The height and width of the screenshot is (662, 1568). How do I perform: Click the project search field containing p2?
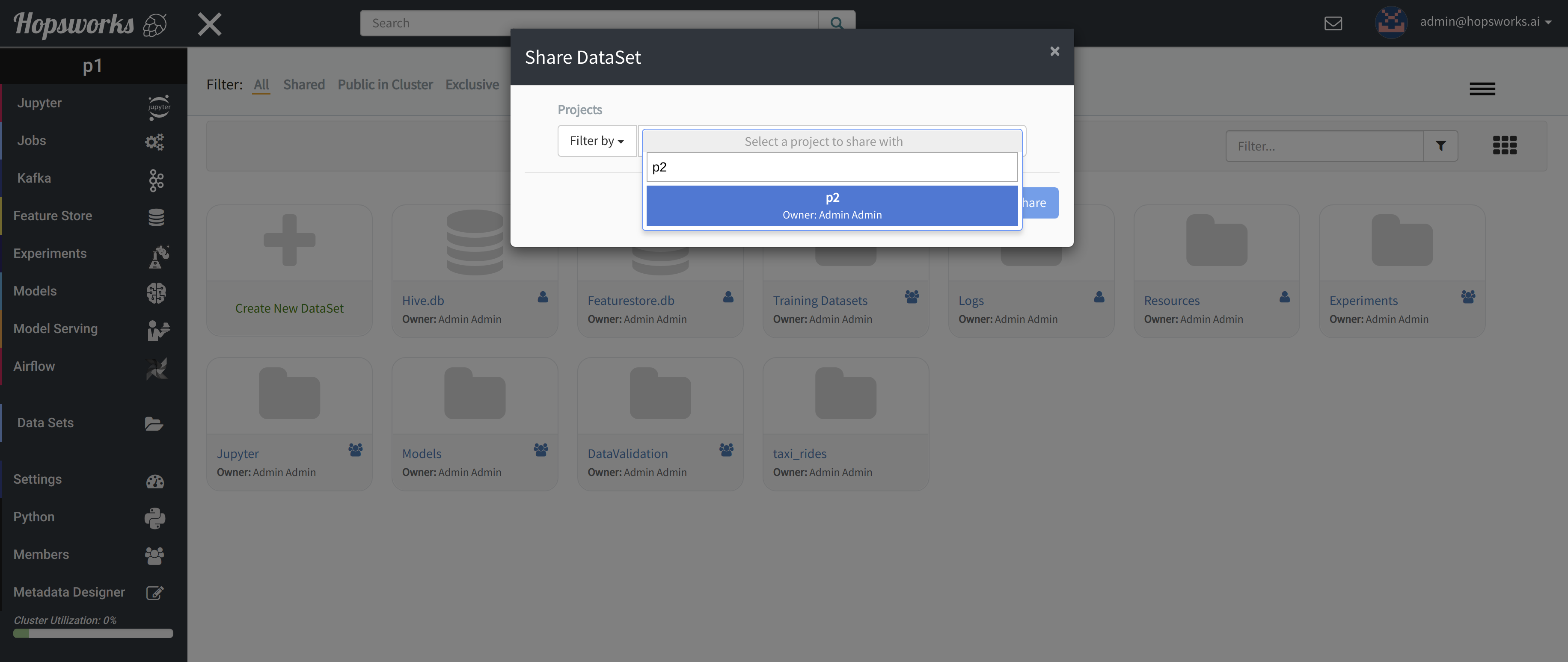click(x=832, y=167)
